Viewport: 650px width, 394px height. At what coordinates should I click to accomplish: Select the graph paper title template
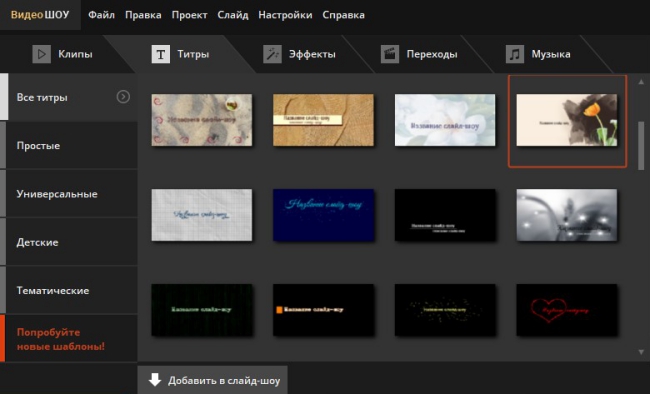point(201,215)
